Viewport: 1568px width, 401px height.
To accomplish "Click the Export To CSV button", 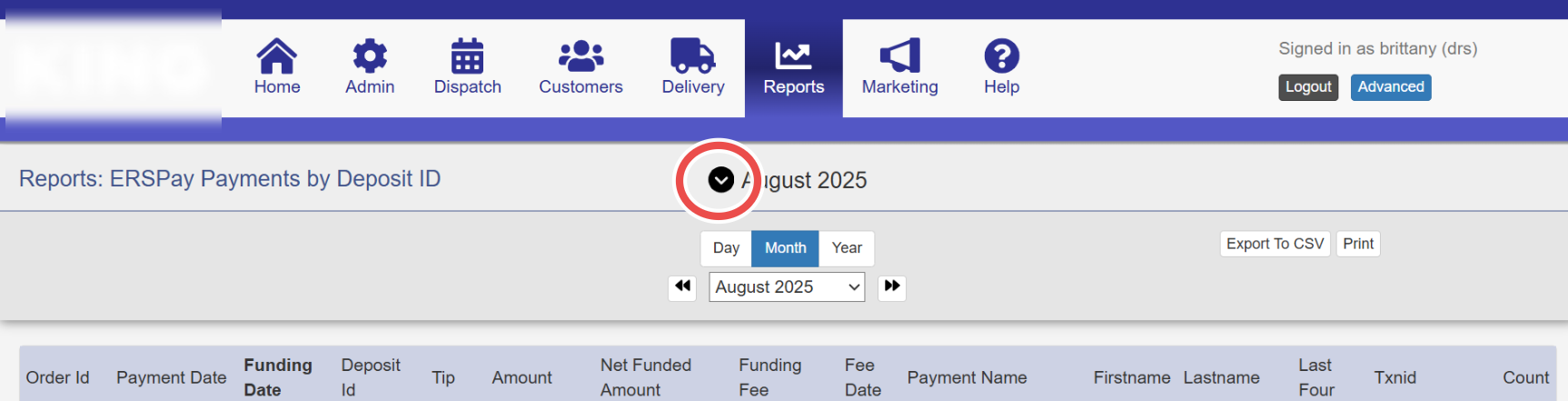I will point(1275,244).
